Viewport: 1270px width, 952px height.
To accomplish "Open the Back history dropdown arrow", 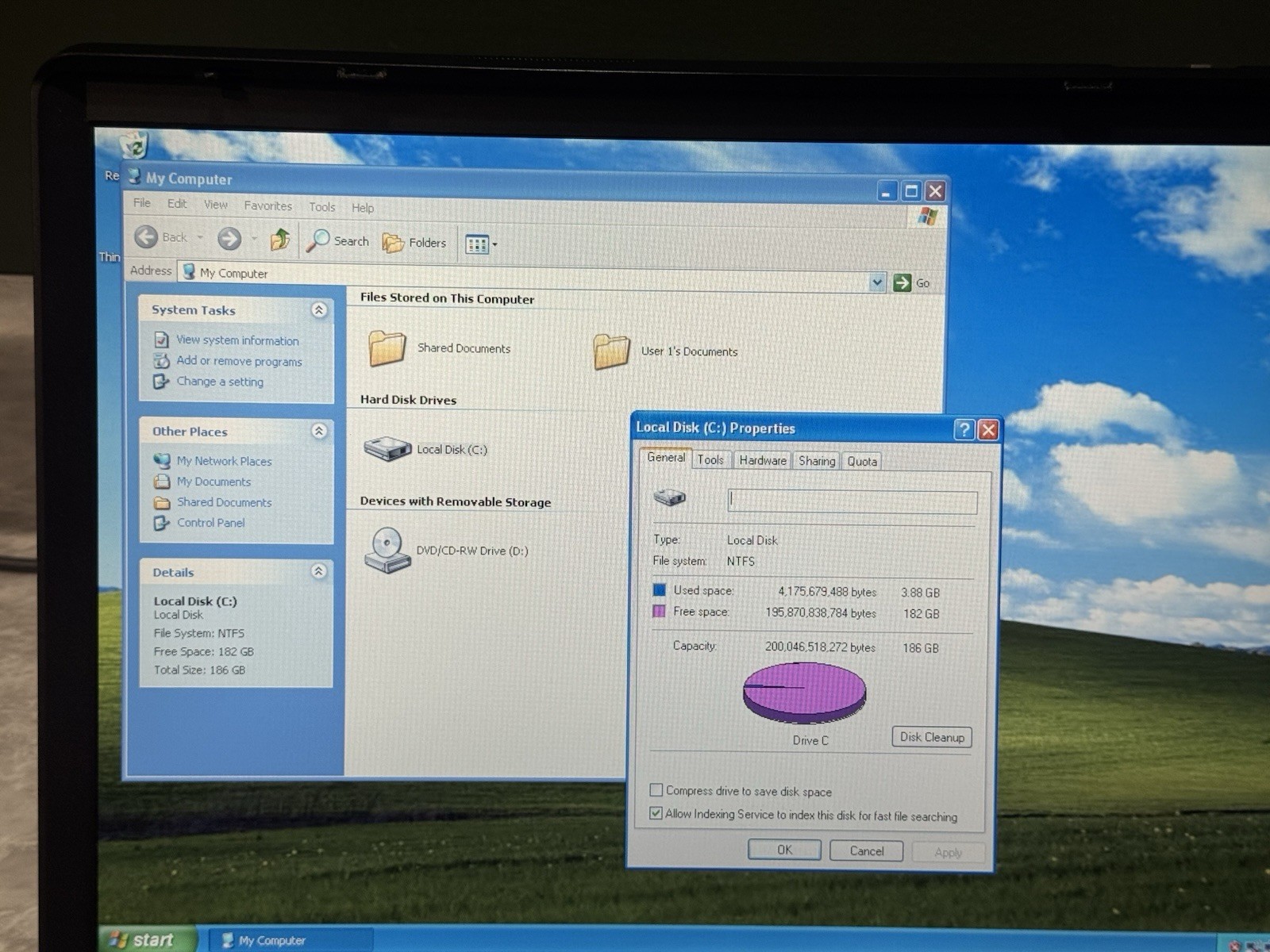I will point(200,237).
